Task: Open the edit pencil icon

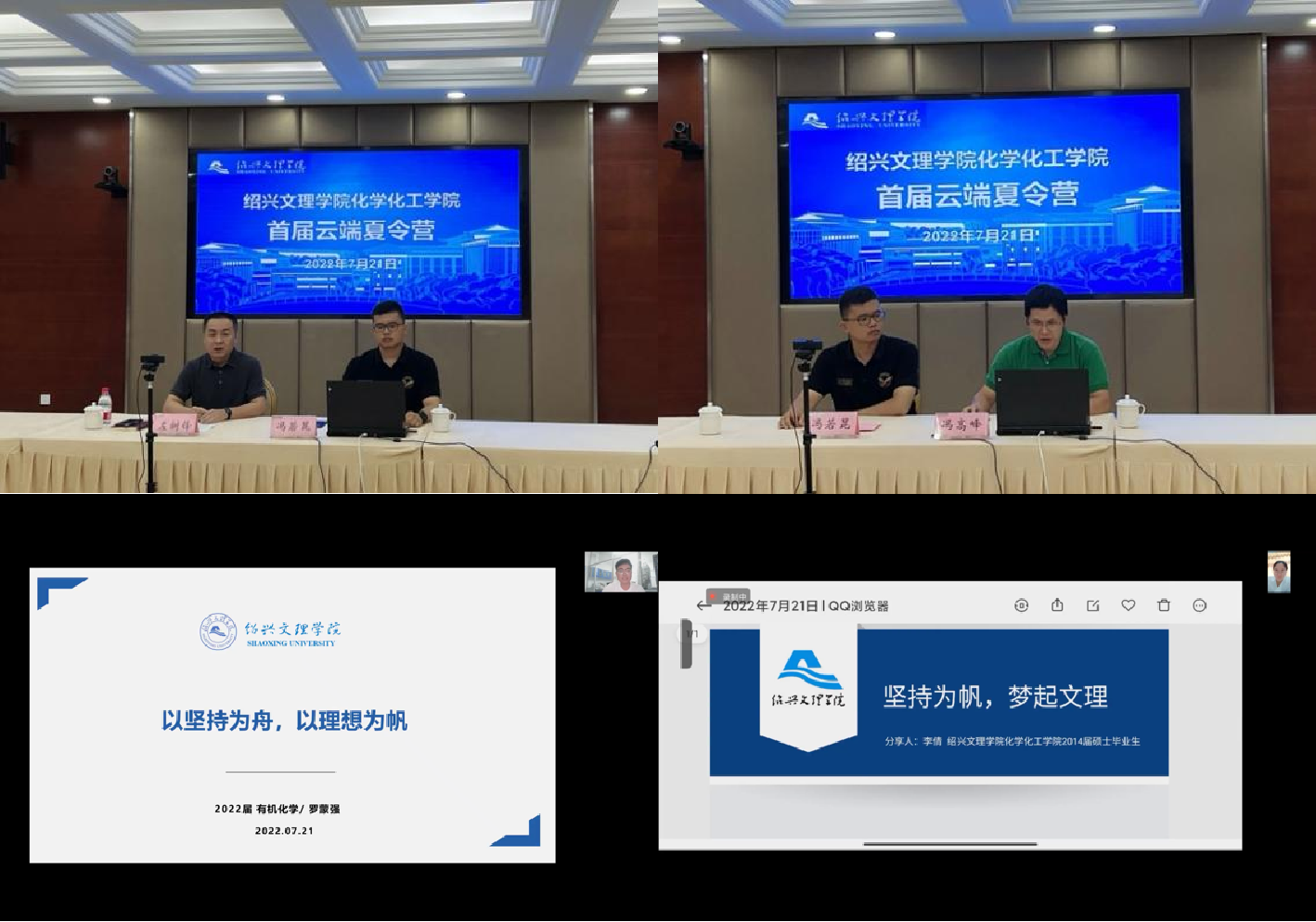Action: [1092, 605]
